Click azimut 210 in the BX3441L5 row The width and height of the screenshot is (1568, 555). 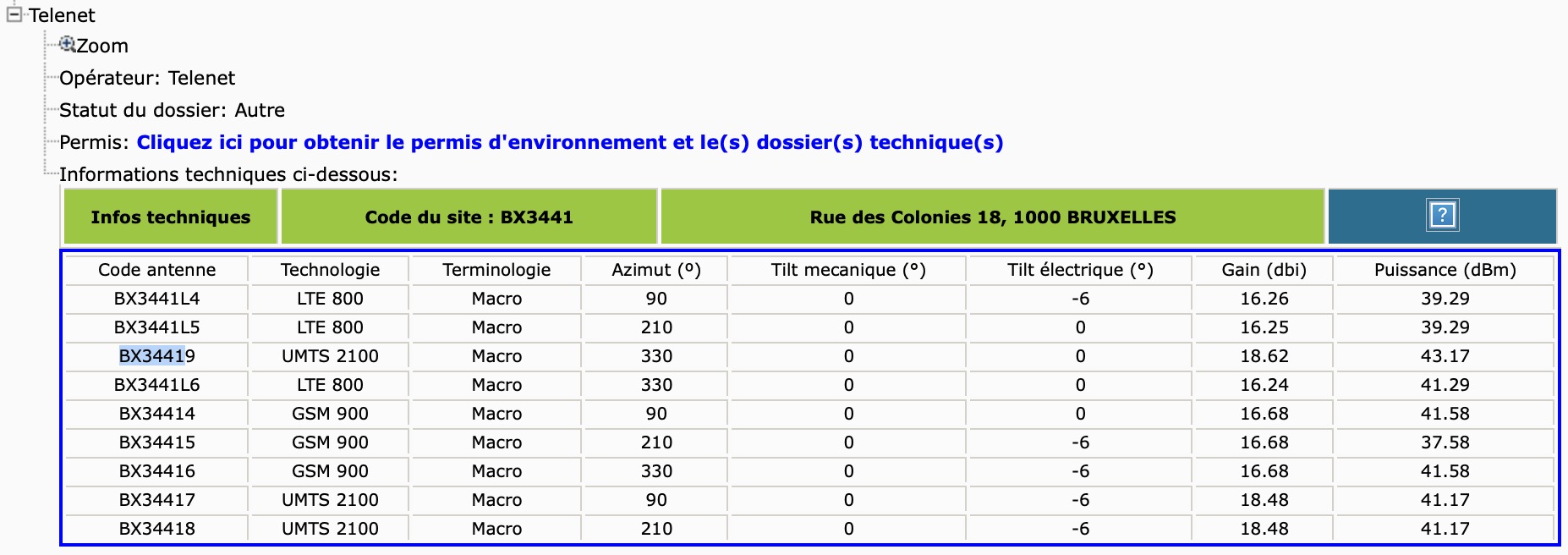click(656, 327)
